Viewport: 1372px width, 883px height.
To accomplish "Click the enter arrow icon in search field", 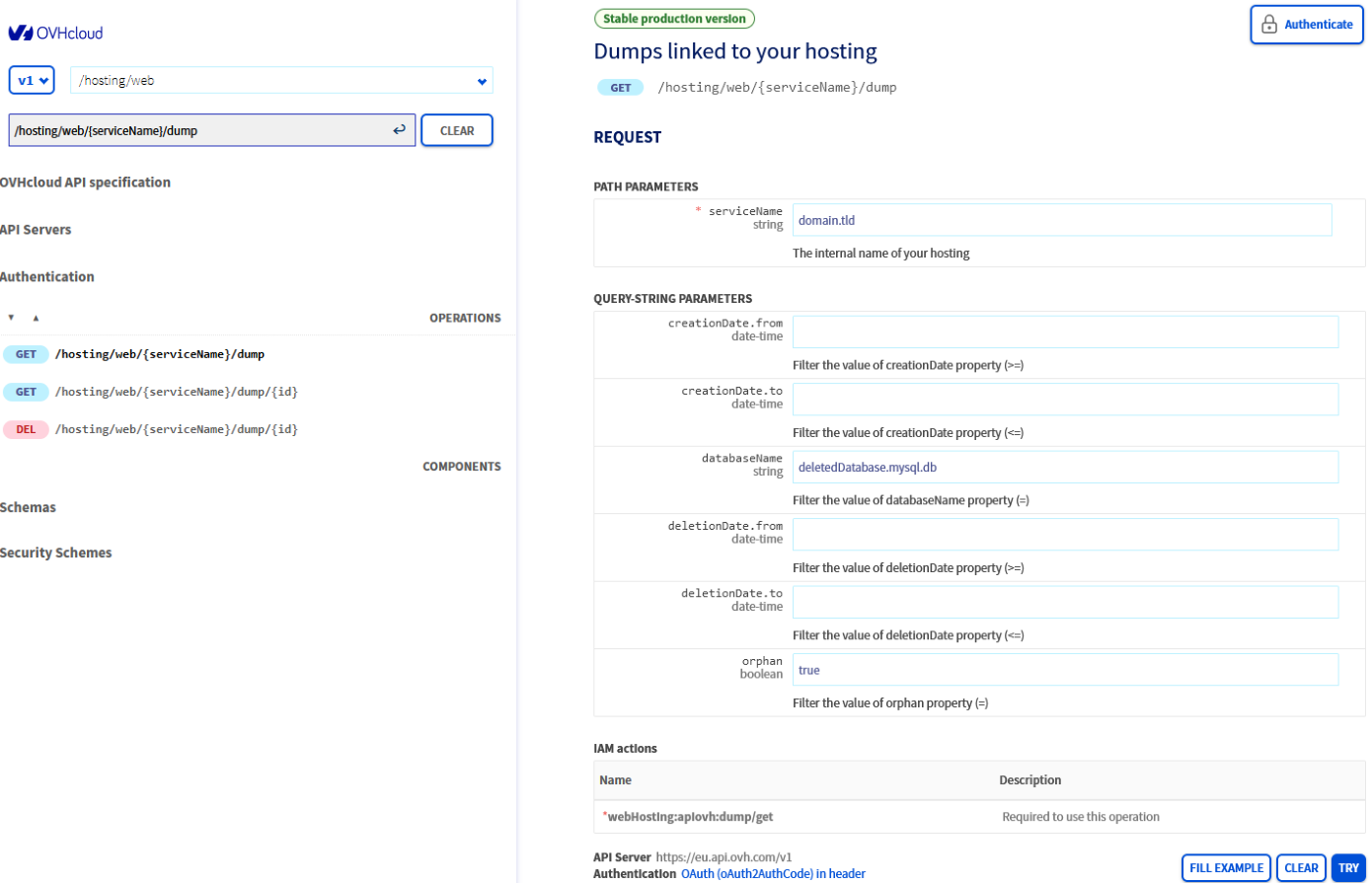I will click(x=399, y=130).
